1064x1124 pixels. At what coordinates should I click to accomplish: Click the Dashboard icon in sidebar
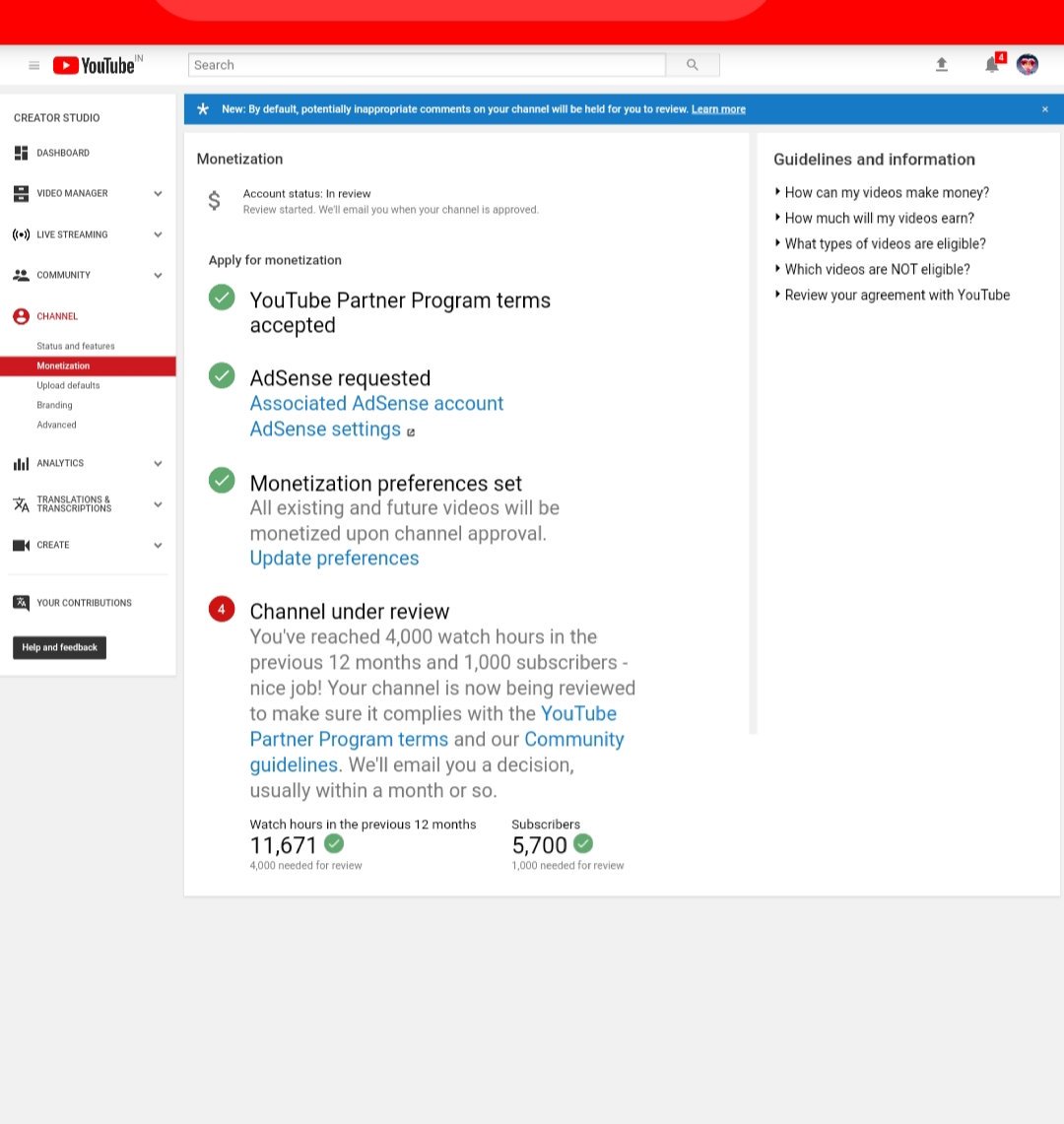pos(21,153)
